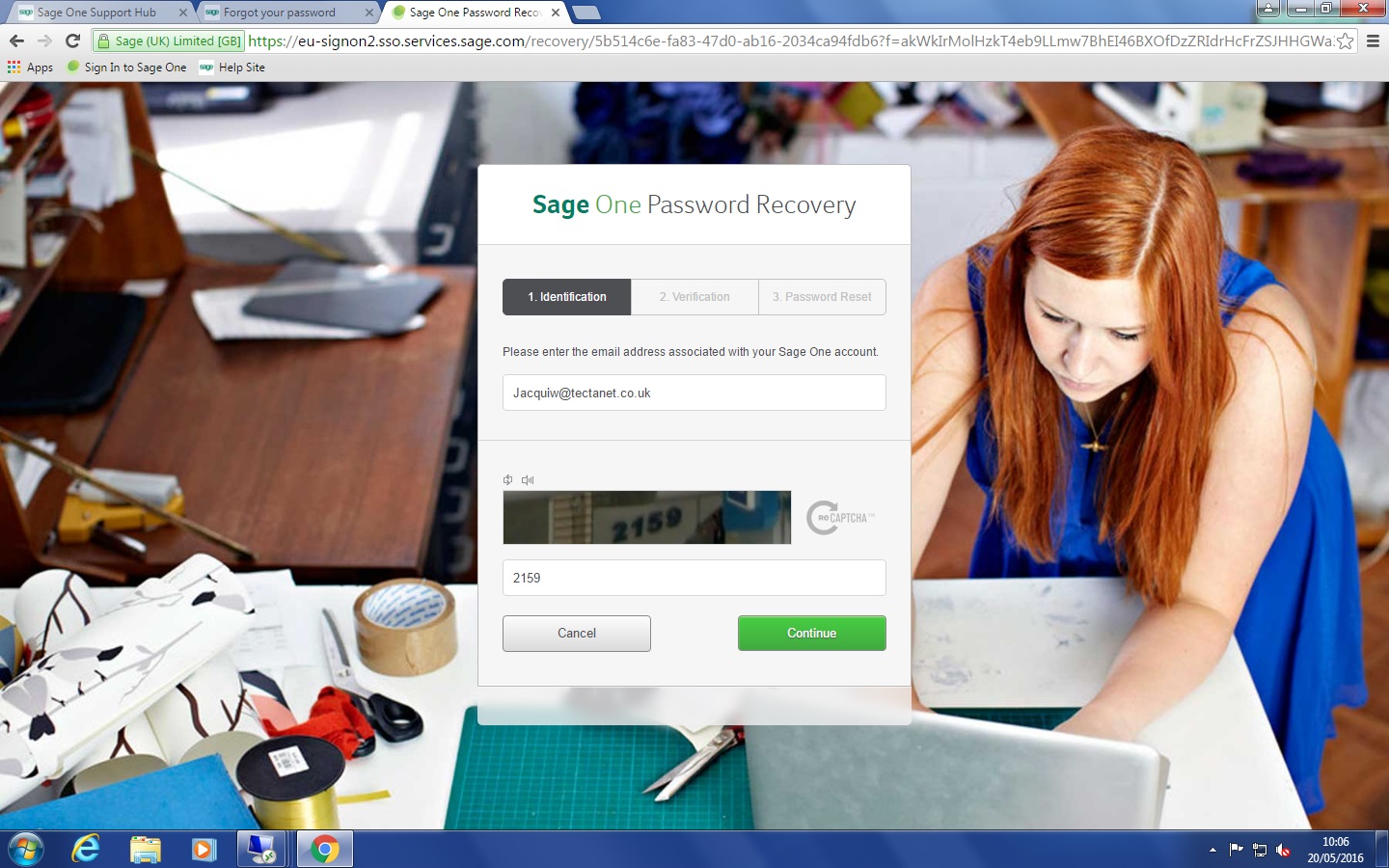The height and width of the screenshot is (868, 1389).
Task: View Sage (UK) Limited certificate info
Action: [170, 41]
